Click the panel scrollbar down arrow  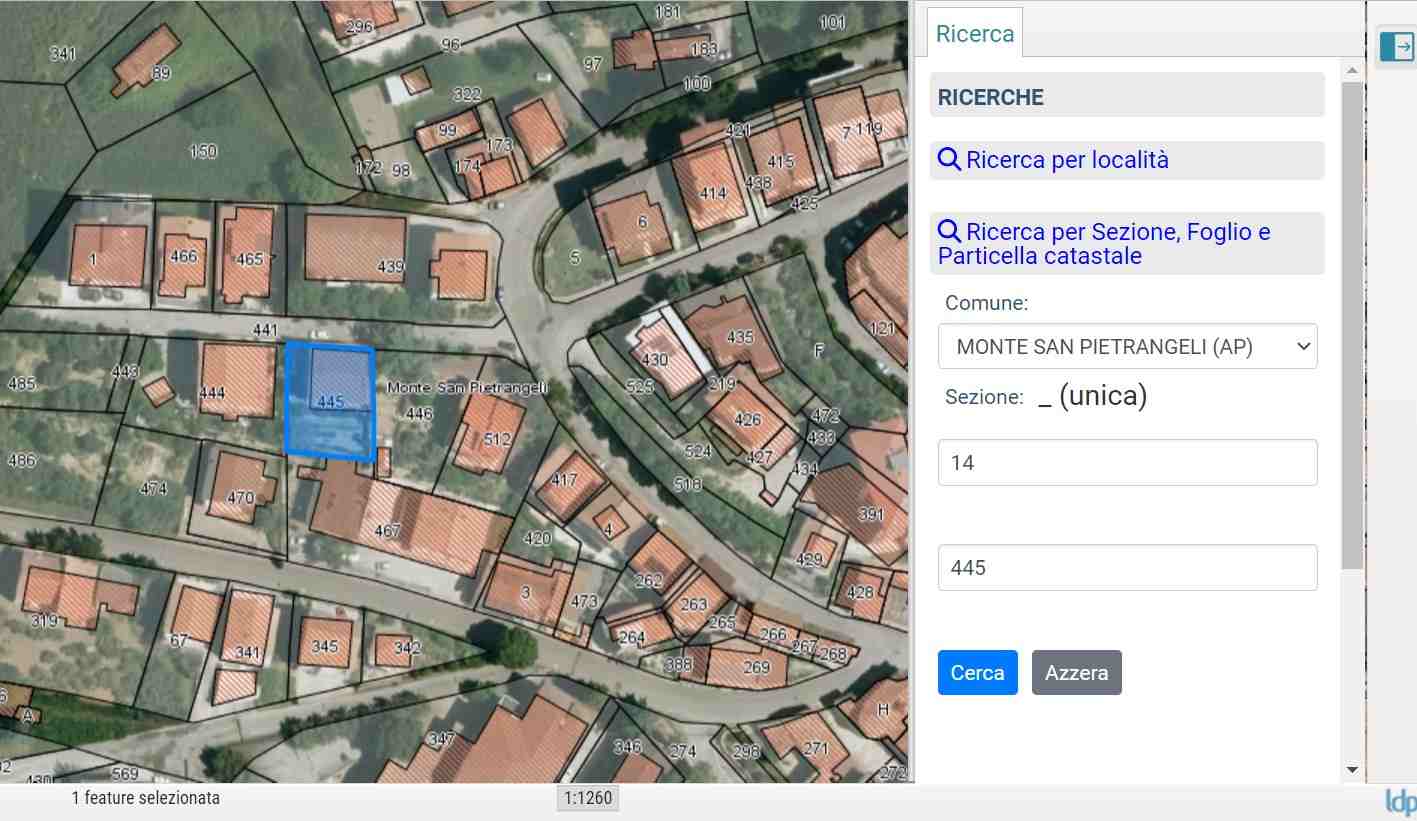coord(1352,770)
